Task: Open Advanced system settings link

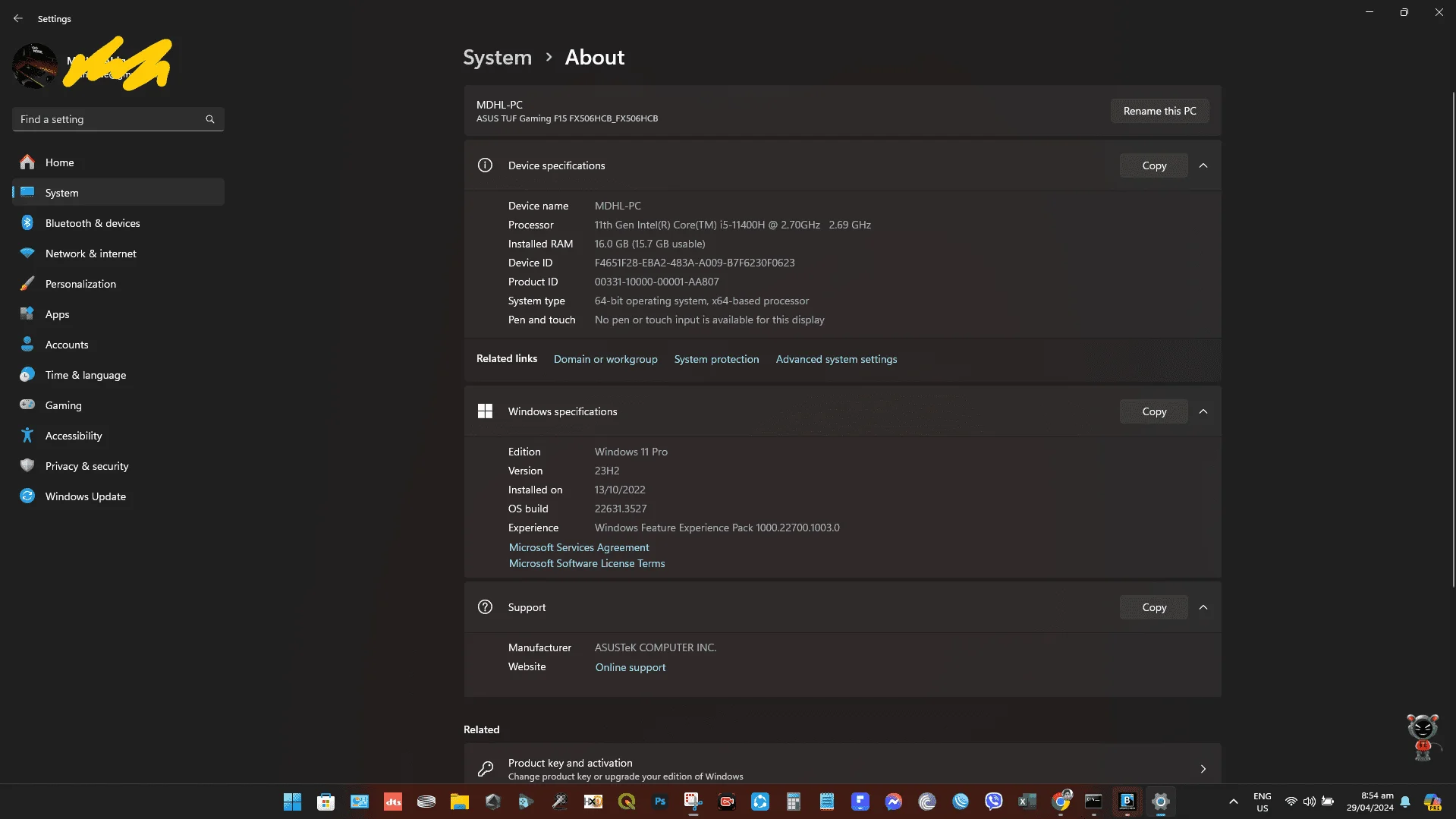Action: click(836, 359)
